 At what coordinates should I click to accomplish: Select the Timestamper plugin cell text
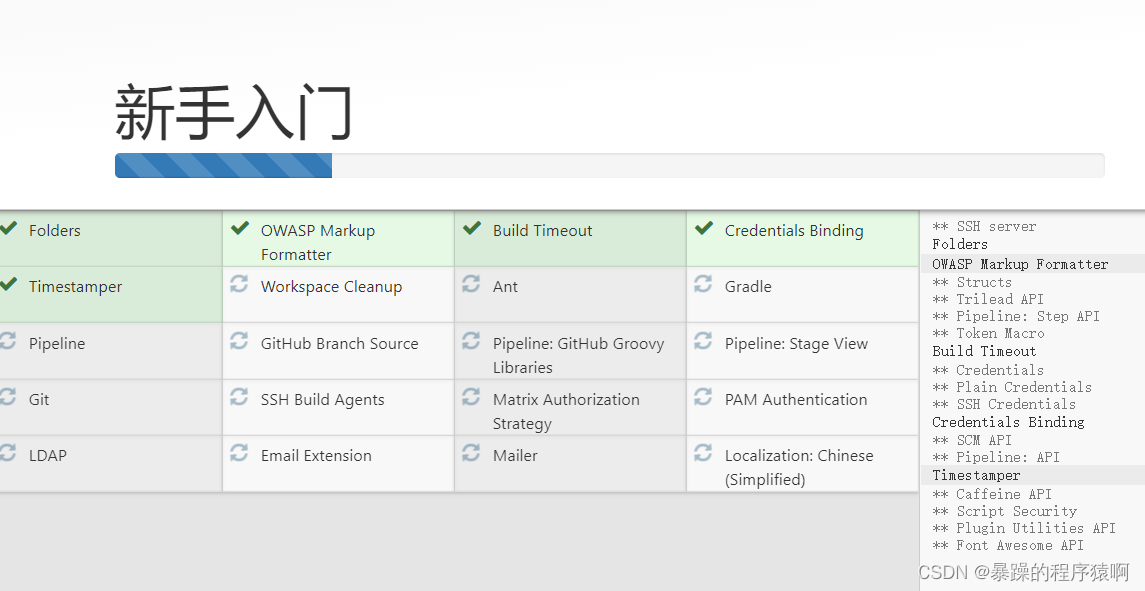coord(75,287)
